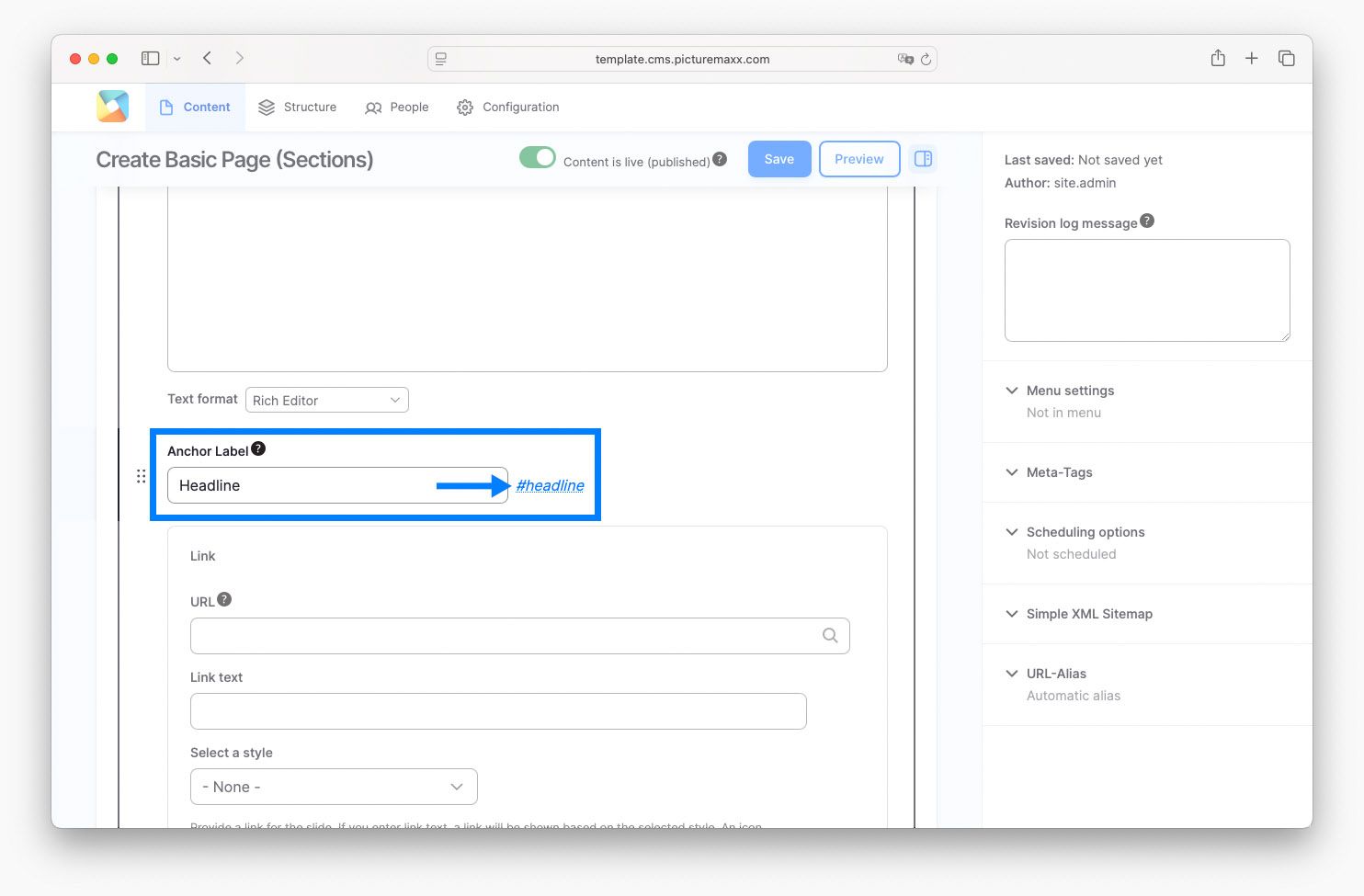Click the help icon next to Anchor Label
This screenshot has height=896, width=1364.
pos(258,448)
